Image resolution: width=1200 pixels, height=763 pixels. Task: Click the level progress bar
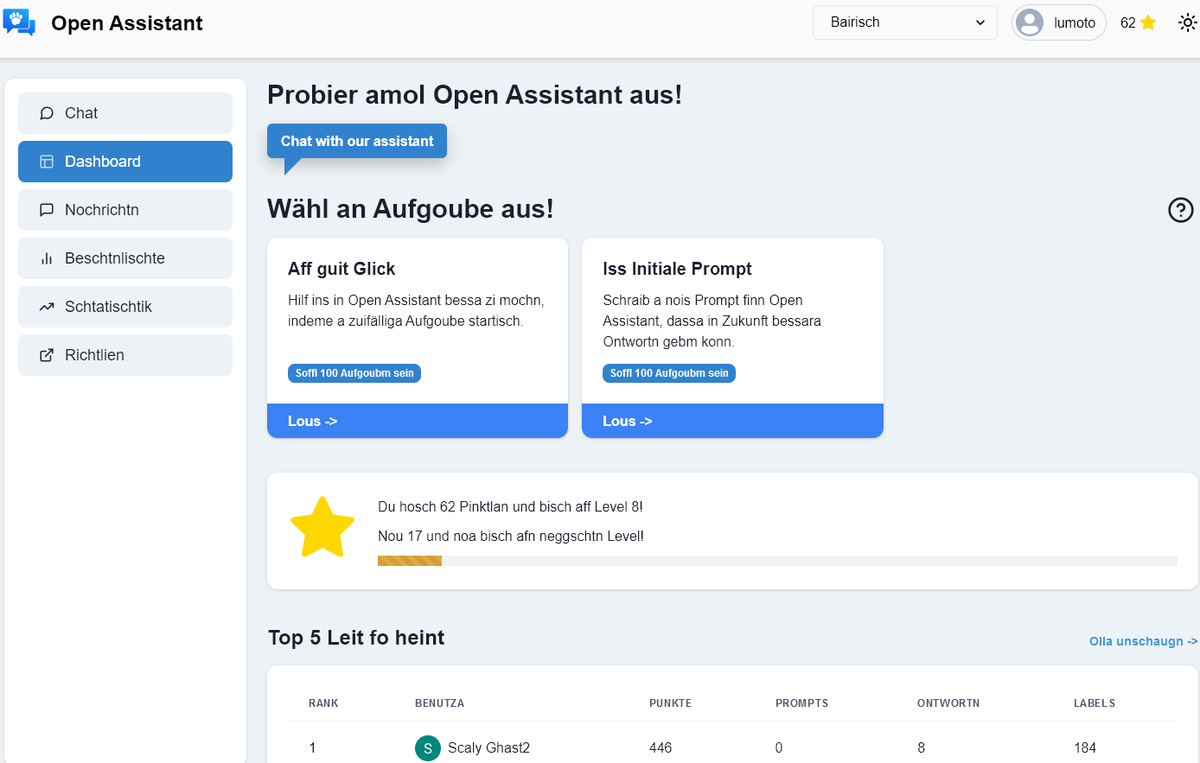tap(777, 560)
